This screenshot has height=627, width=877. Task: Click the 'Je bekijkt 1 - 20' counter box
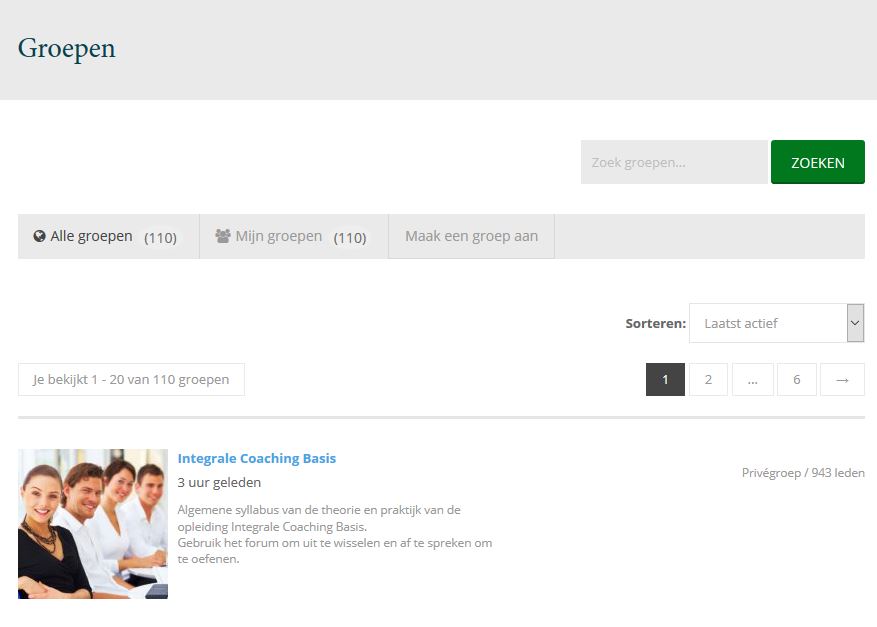(x=131, y=380)
